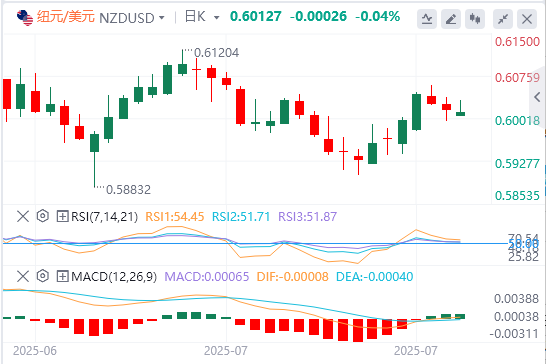The width and height of the screenshot is (546, 364).
Task: Click the 0.59277 price axis label
Action: click(x=517, y=164)
